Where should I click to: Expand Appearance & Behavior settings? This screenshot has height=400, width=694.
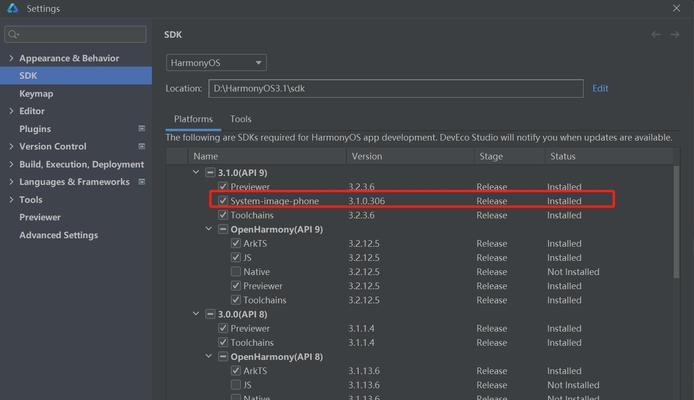pos(11,58)
